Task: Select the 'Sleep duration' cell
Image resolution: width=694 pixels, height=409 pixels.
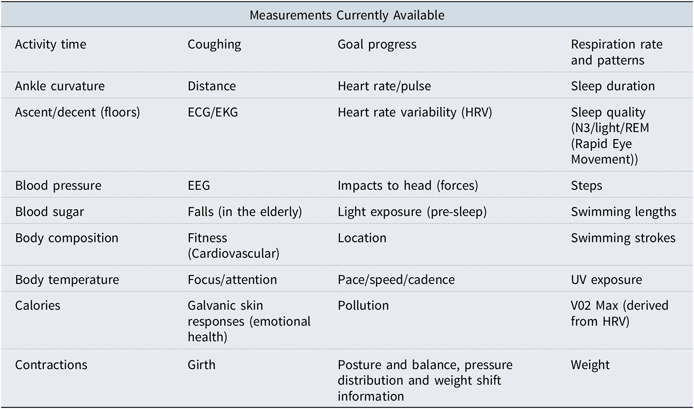Action: (613, 86)
